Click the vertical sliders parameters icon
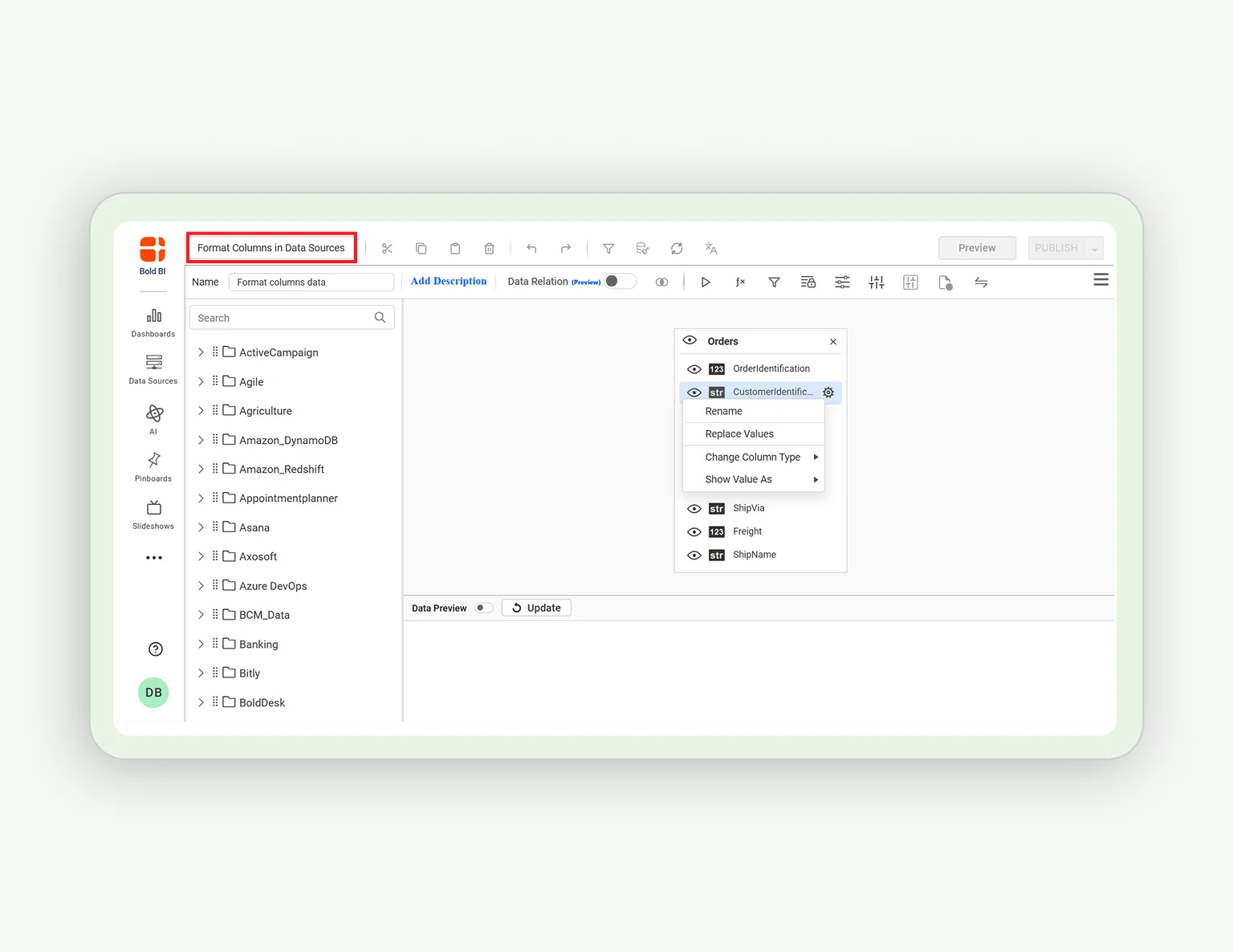This screenshot has height=952, width=1233. (877, 283)
